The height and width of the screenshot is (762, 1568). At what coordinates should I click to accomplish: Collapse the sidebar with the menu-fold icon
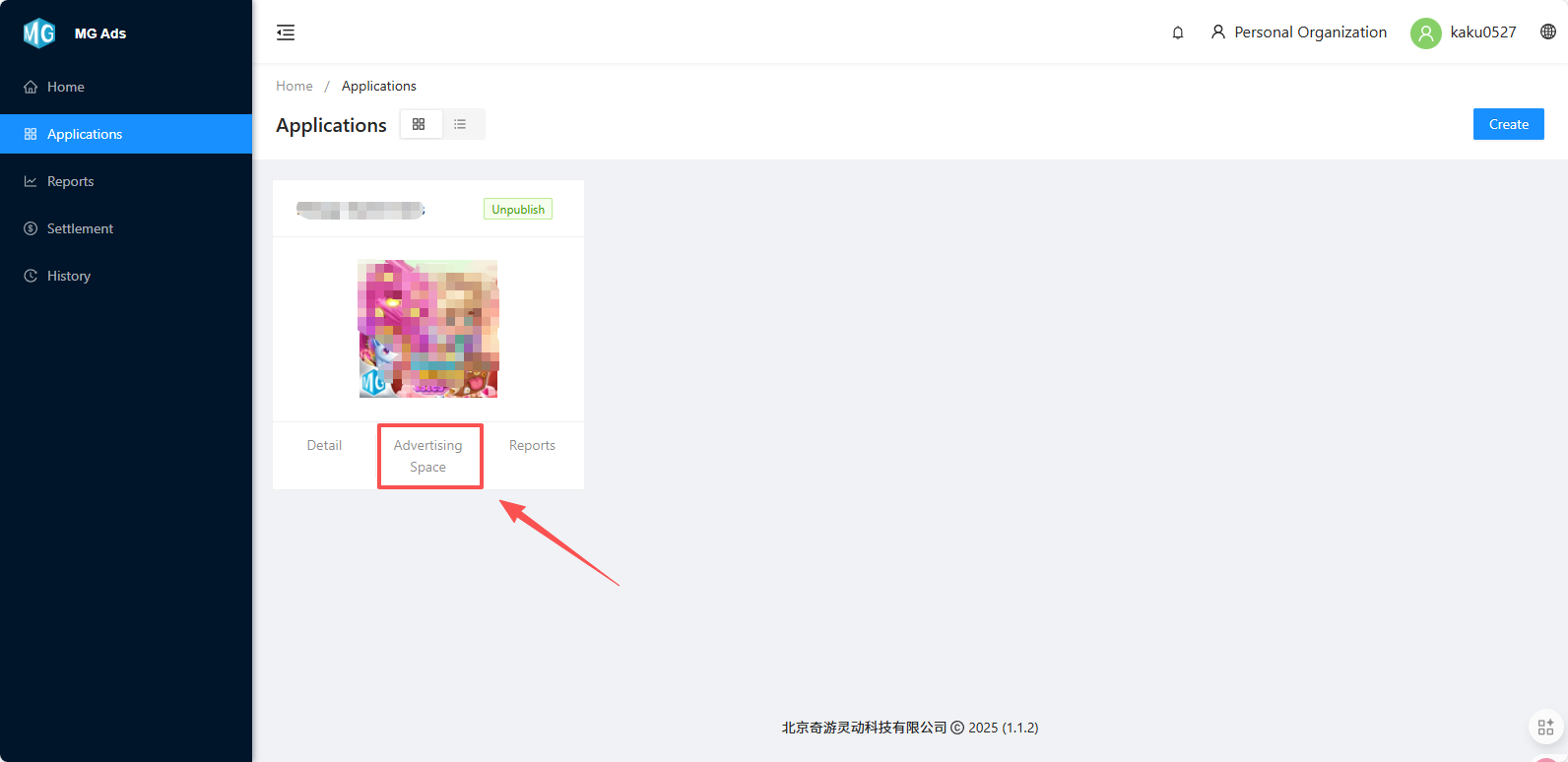coord(286,32)
